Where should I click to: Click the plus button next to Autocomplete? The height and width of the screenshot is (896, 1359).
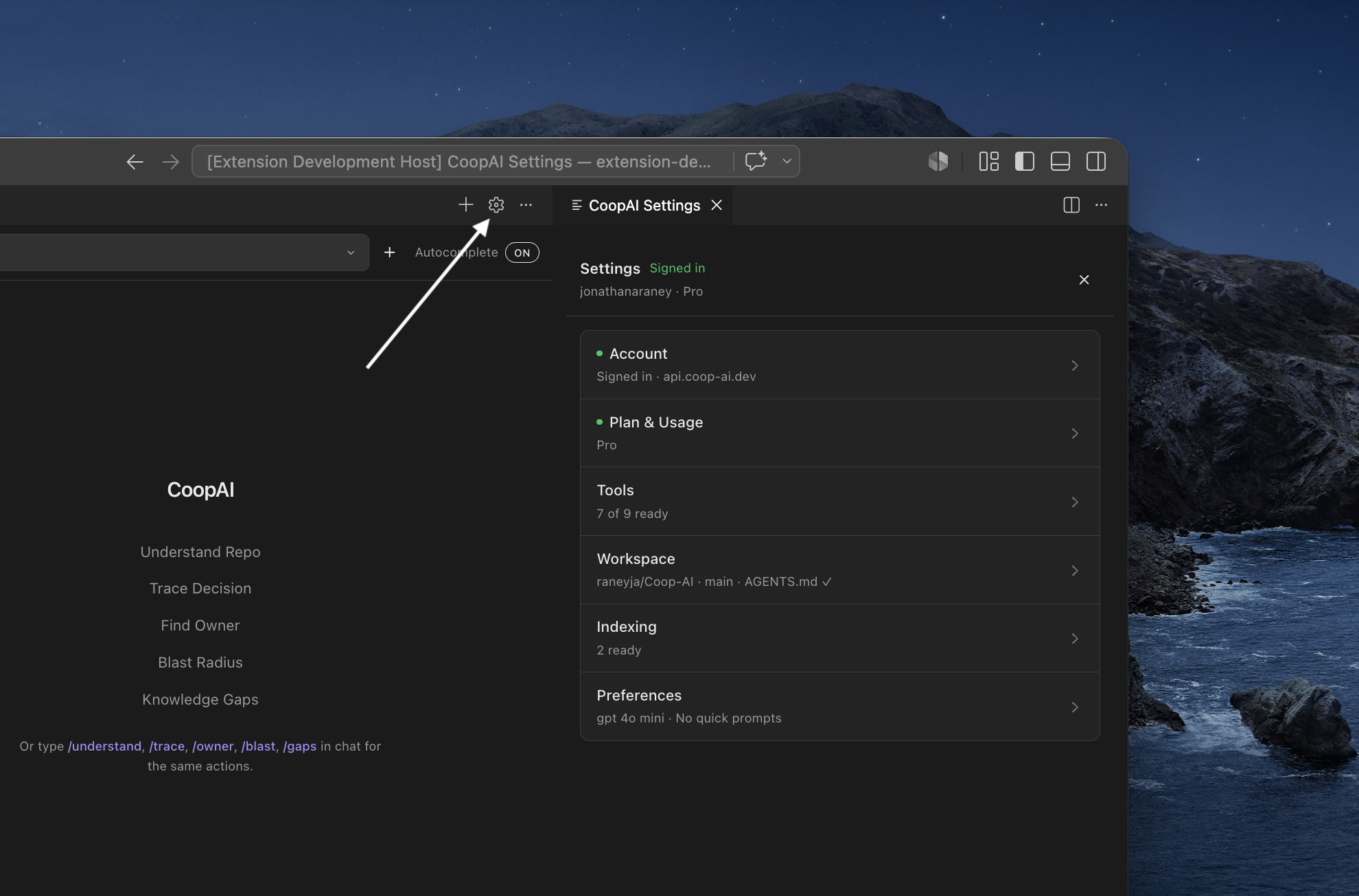coord(389,252)
